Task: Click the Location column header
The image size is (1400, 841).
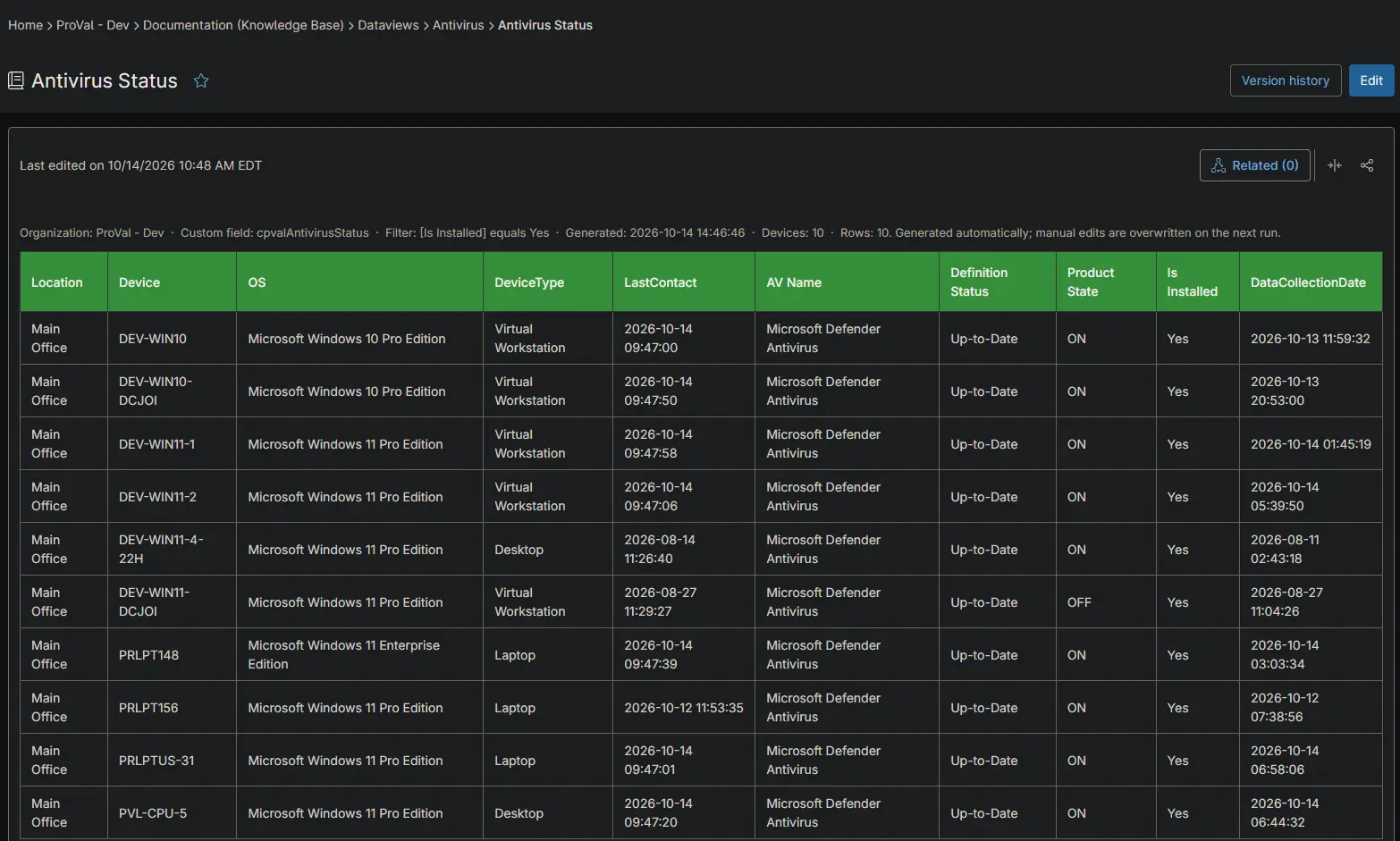Action: [x=64, y=282]
